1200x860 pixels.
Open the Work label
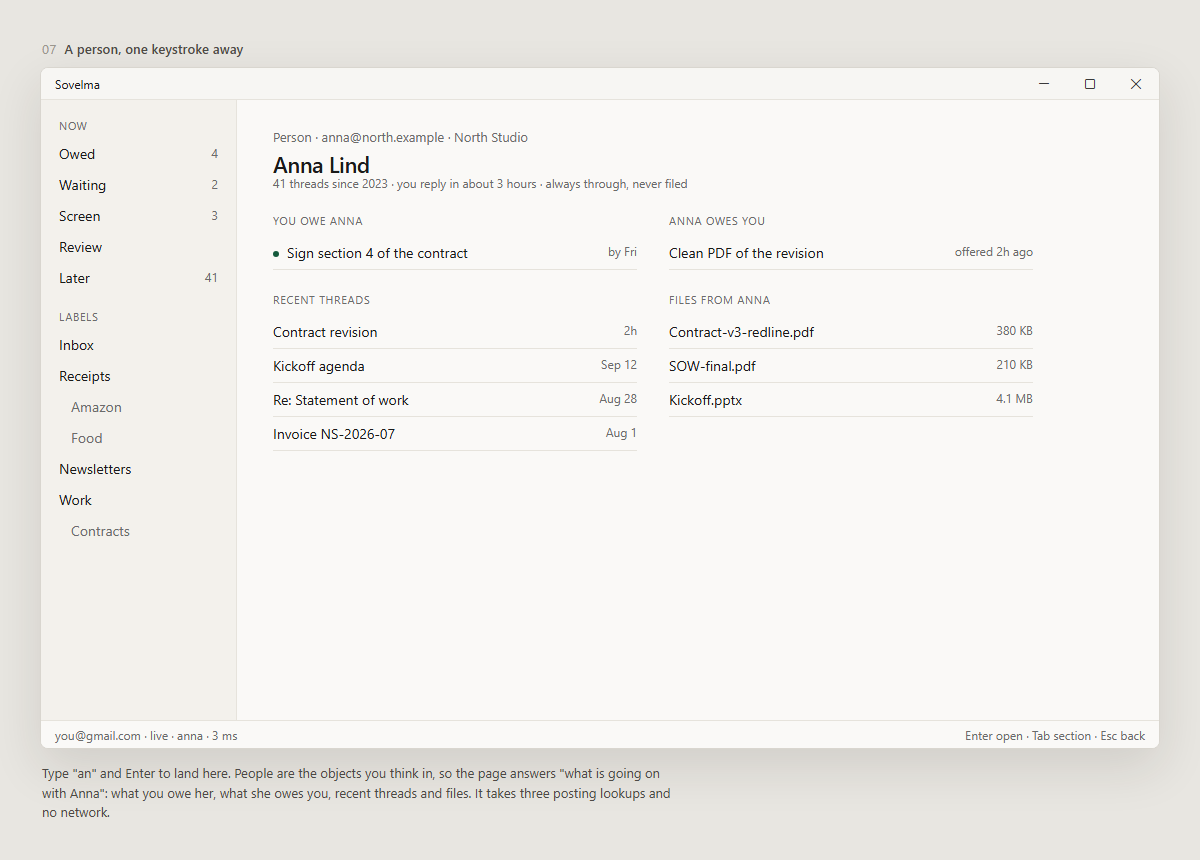click(138, 500)
